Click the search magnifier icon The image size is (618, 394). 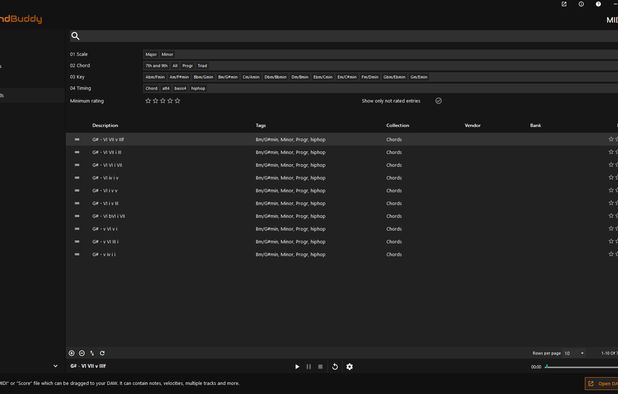click(x=75, y=36)
